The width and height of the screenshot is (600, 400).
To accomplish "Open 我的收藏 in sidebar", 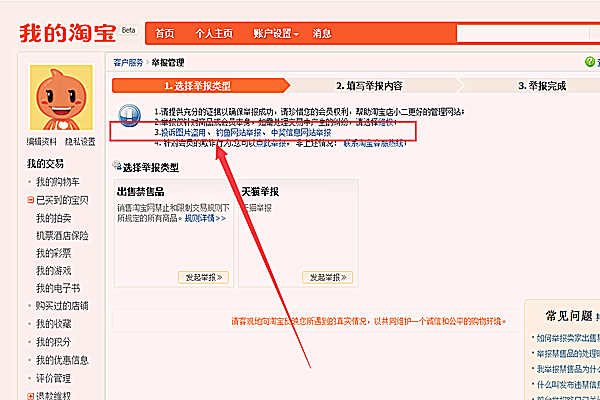I will tap(54, 324).
